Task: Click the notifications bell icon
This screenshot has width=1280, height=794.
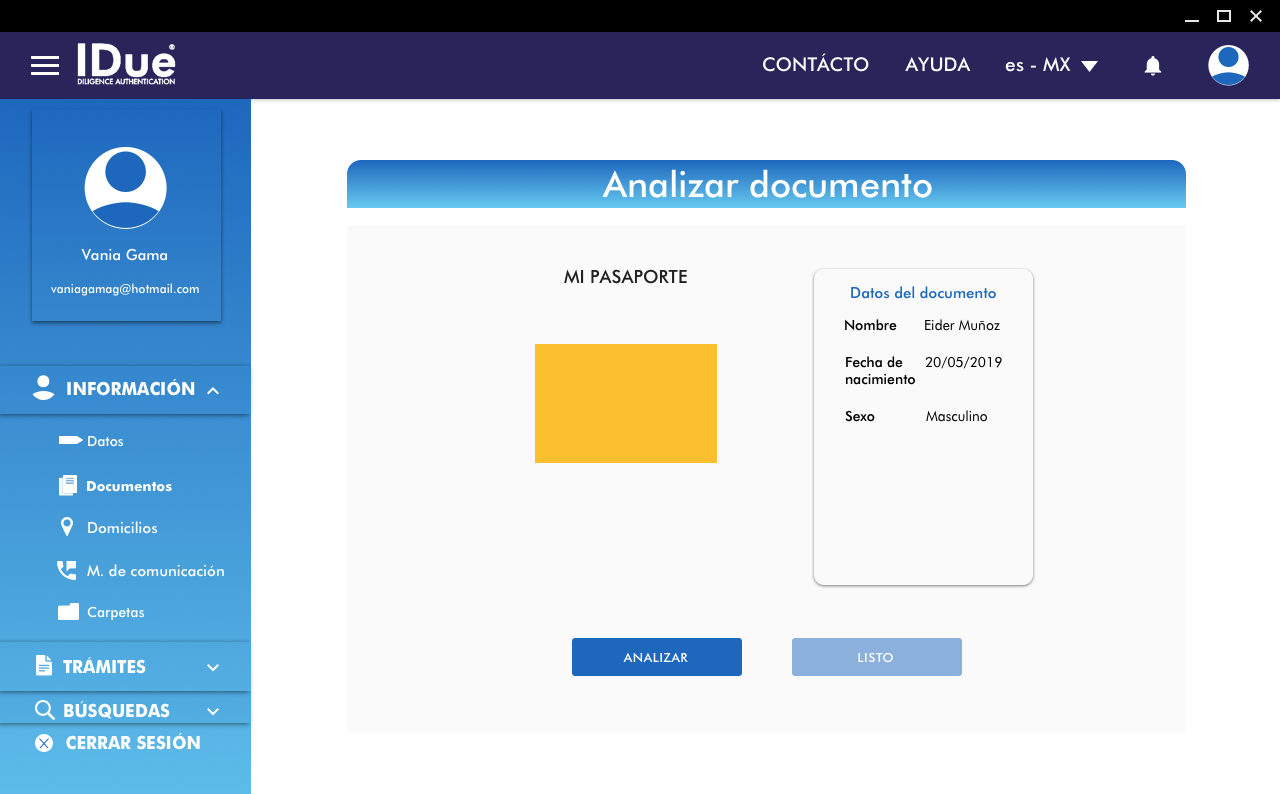Action: click(x=1152, y=66)
